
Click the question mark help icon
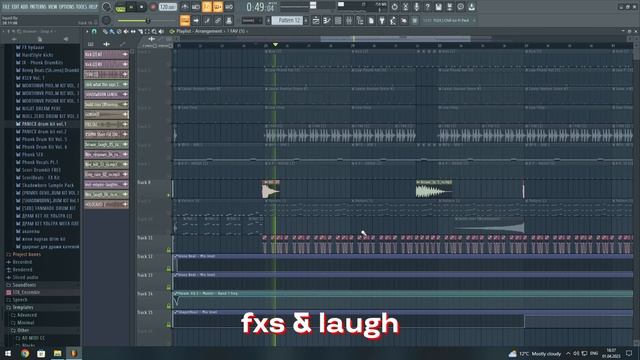tap(427, 7)
